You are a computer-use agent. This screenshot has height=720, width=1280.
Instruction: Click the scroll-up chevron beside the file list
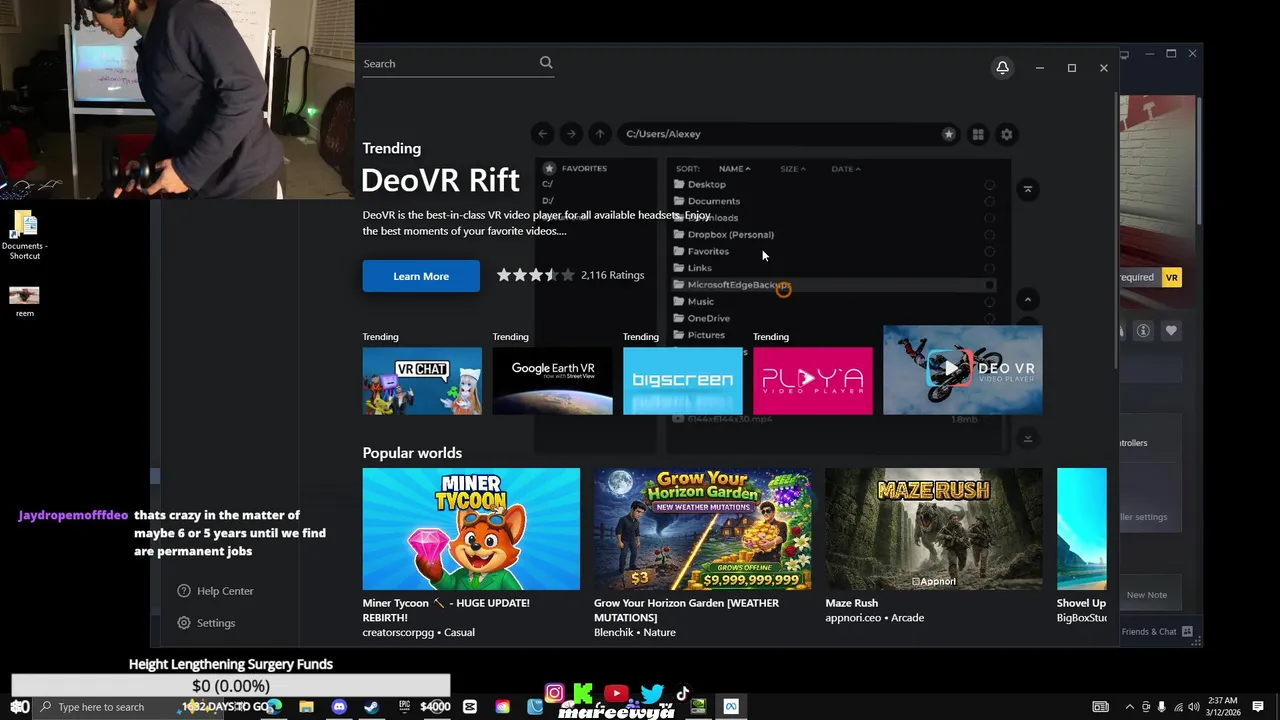point(1027,300)
